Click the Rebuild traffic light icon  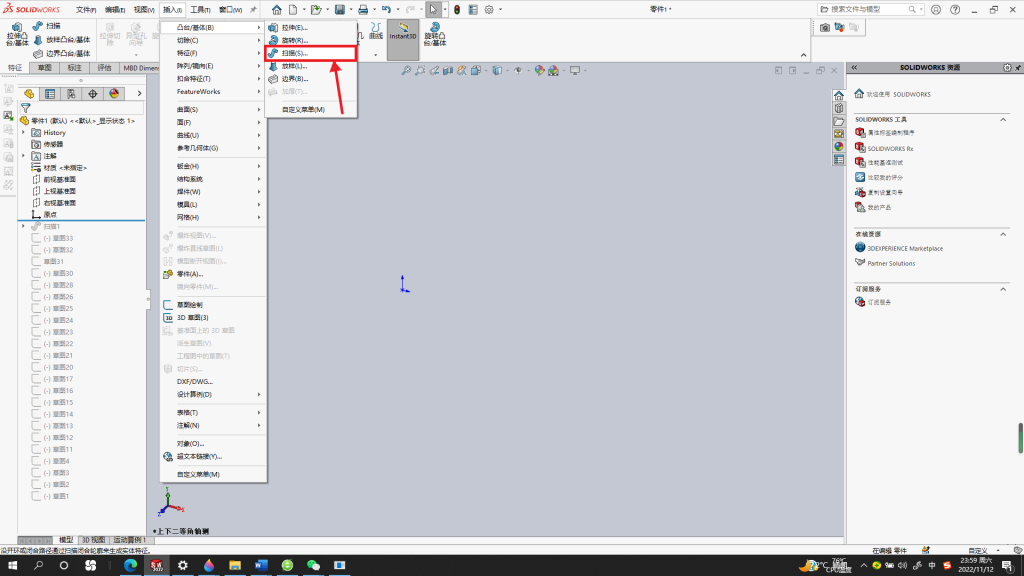(457, 10)
